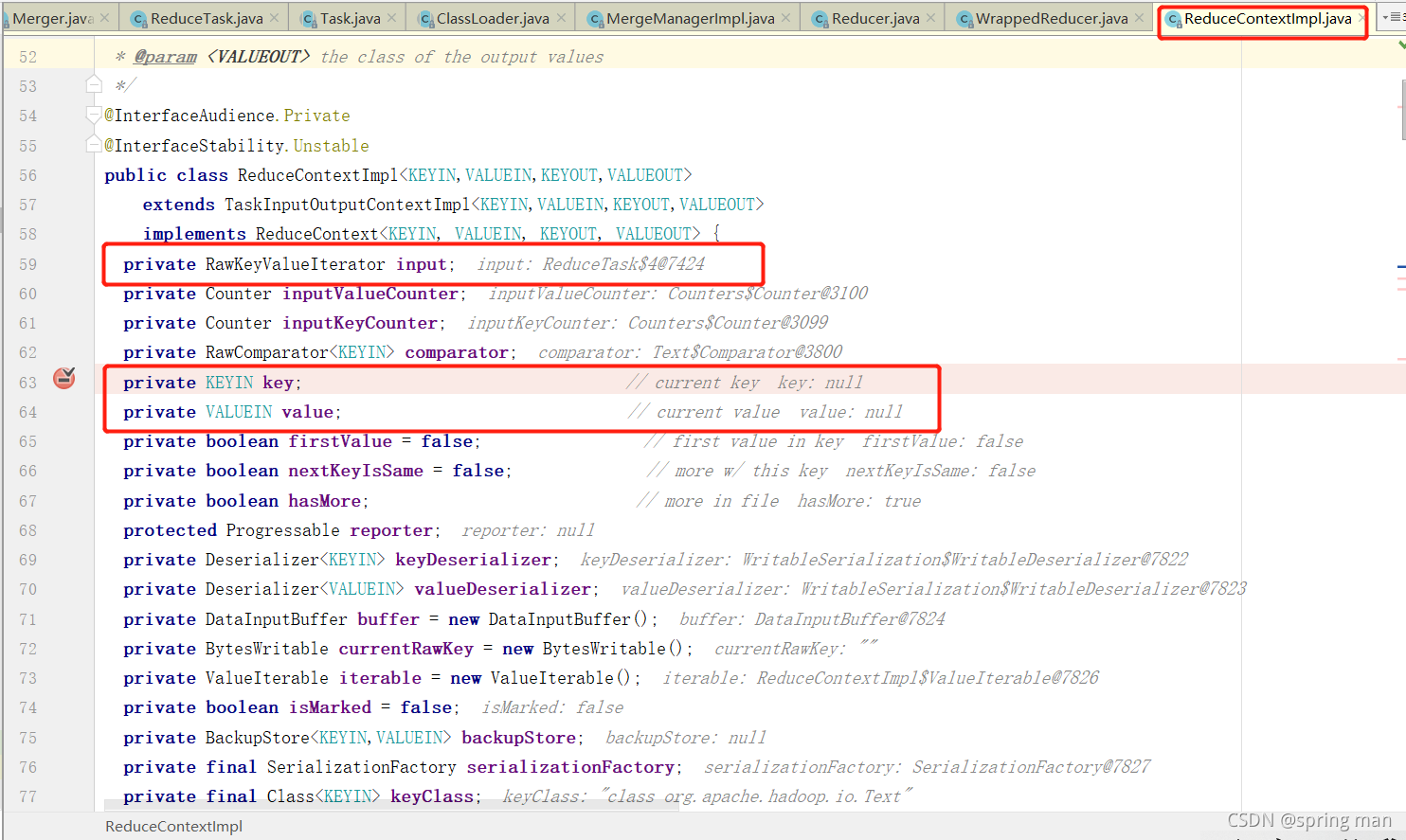Click TaskInputOutputContextImpl in the extends clause
The width and height of the screenshot is (1406, 840).
(347, 205)
